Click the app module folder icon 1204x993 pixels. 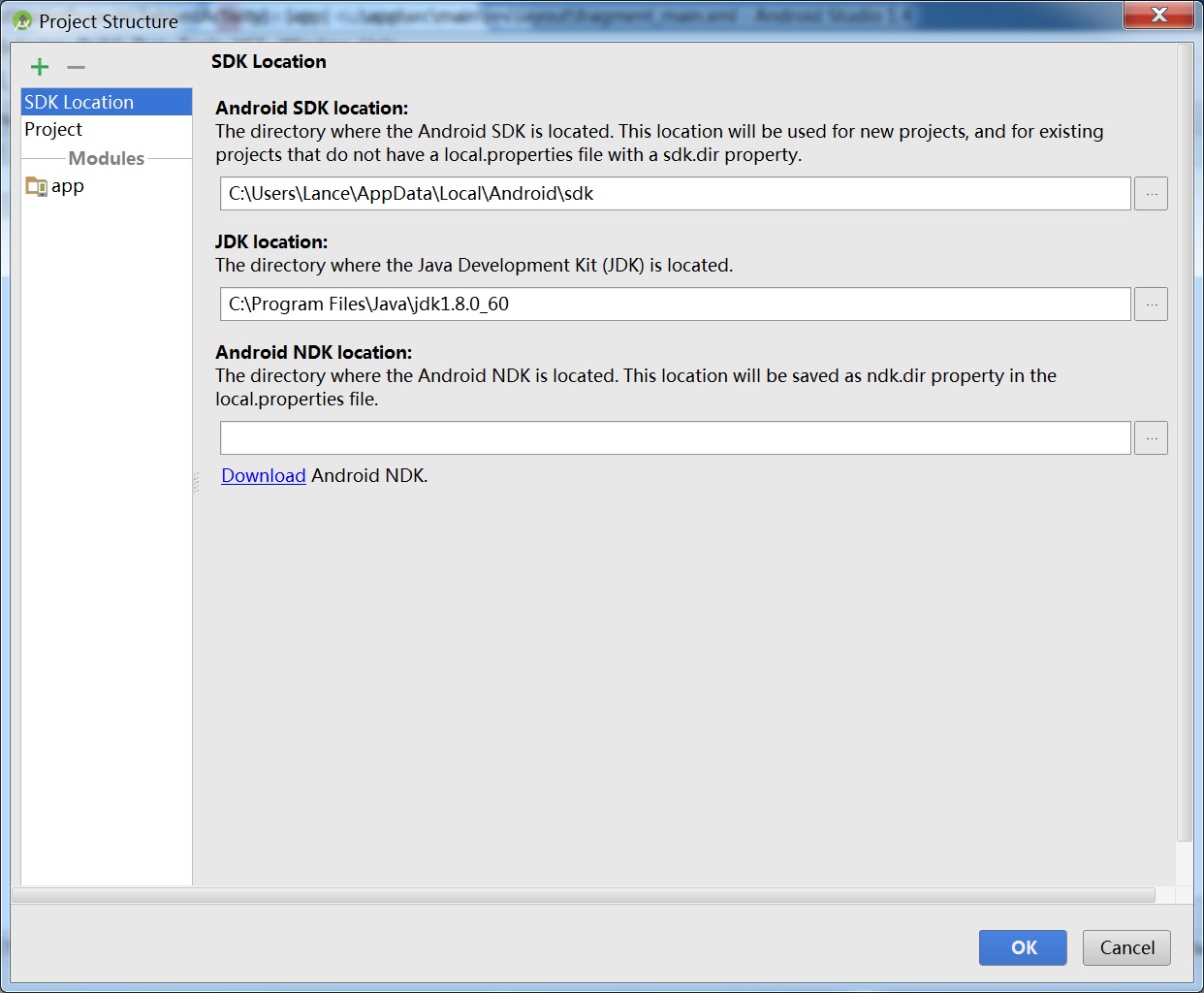click(x=36, y=186)
